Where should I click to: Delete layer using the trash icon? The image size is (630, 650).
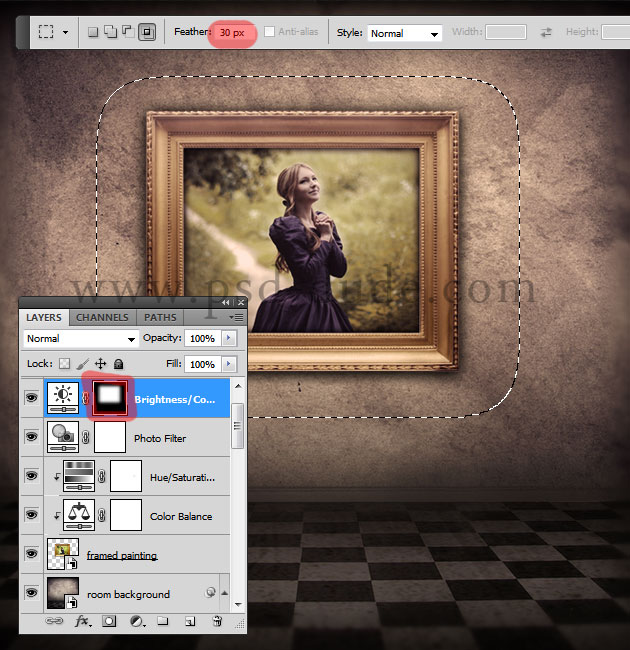pos(216,621)
